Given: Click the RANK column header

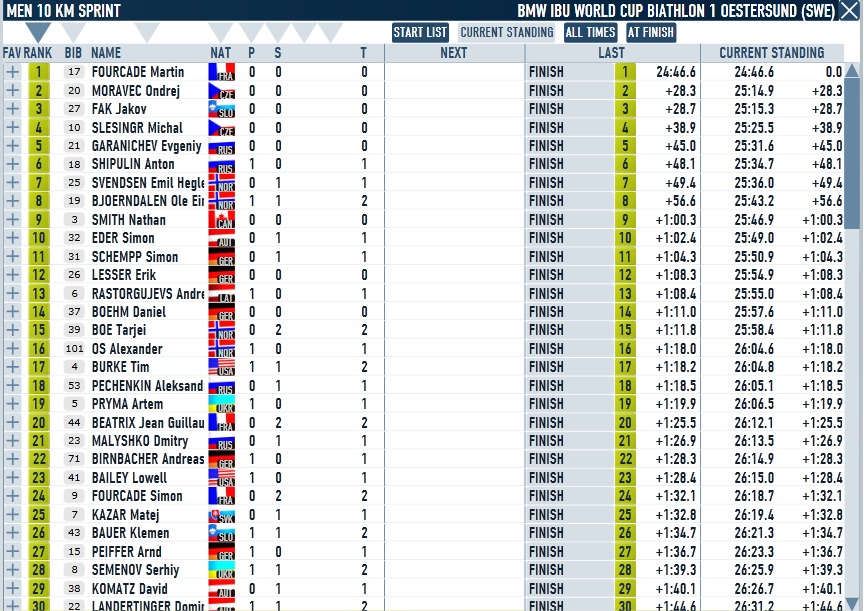Looking at the screenshot, I should click(38, 53).
